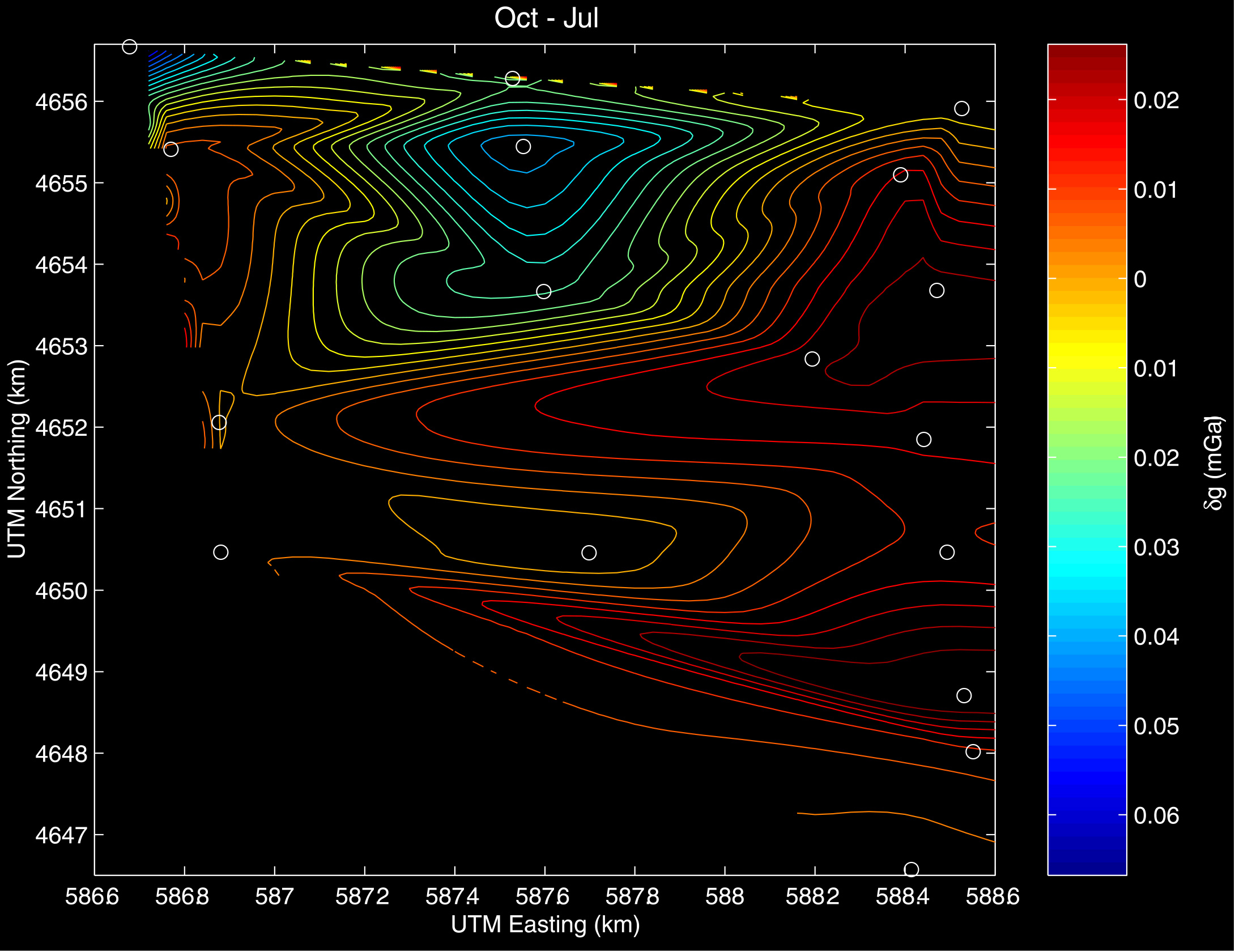1235x952 pixels.
Task: Click station circle just right of 4648 tick
Action: pos(973,752)
